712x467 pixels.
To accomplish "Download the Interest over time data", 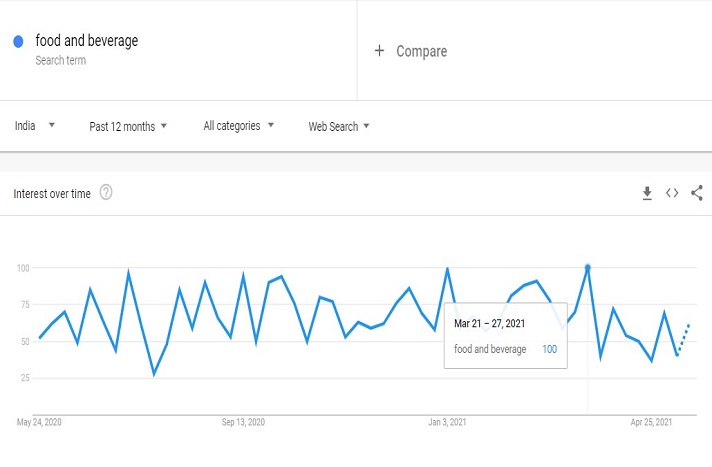I will (647, 193).
